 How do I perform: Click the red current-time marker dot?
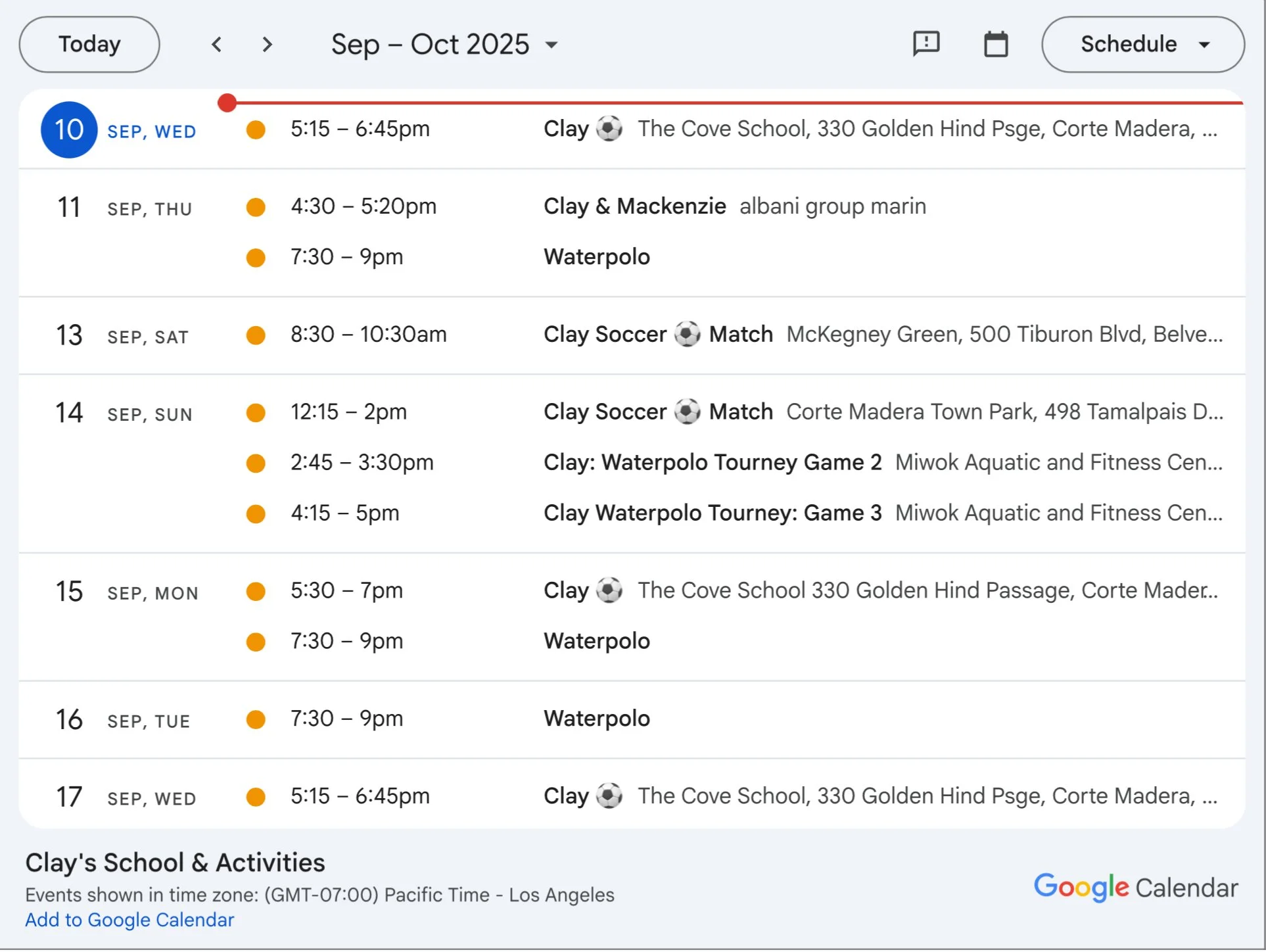(227, 103)
